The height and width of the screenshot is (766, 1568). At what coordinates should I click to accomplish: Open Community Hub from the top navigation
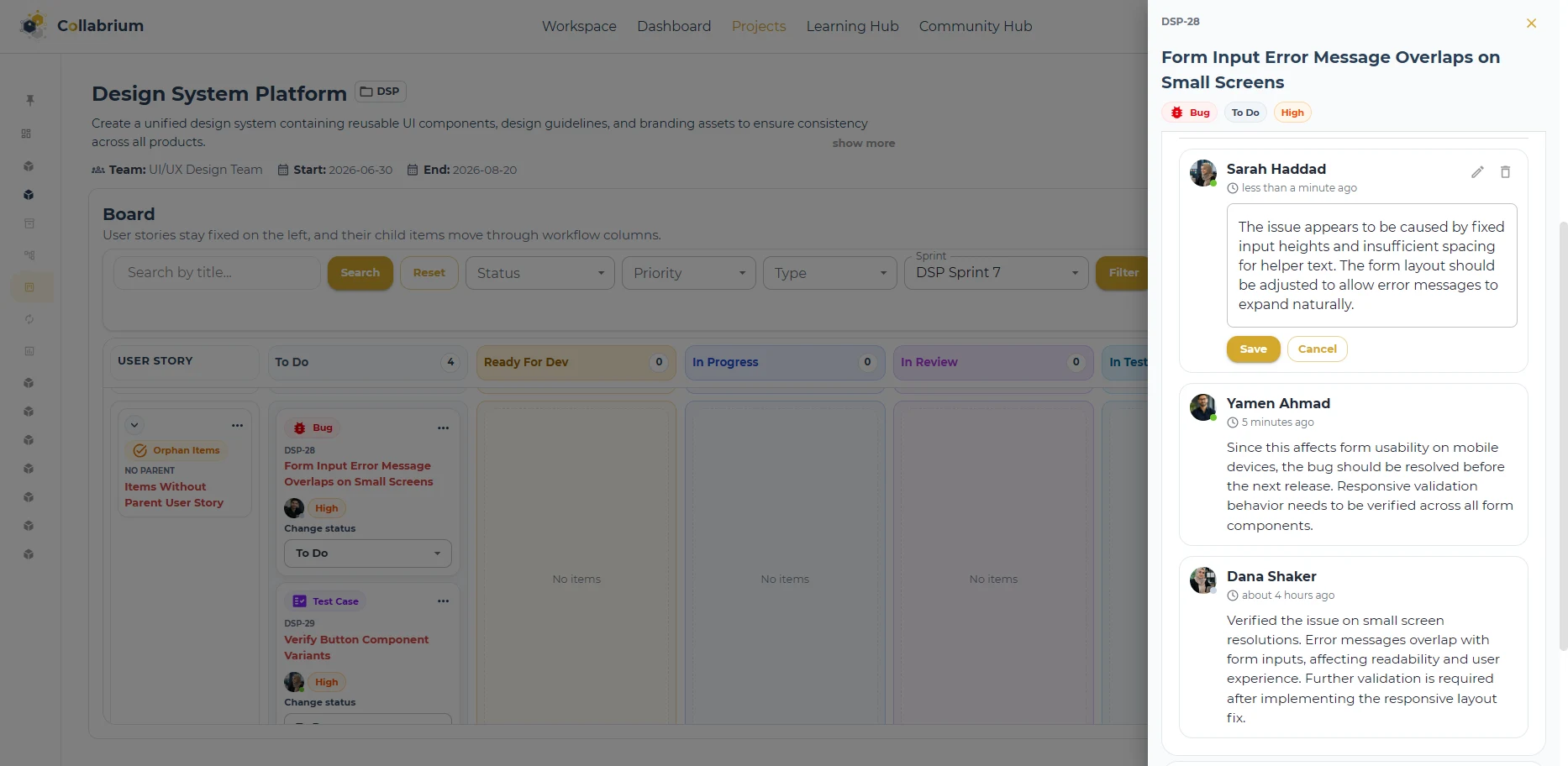click(975, 26)
